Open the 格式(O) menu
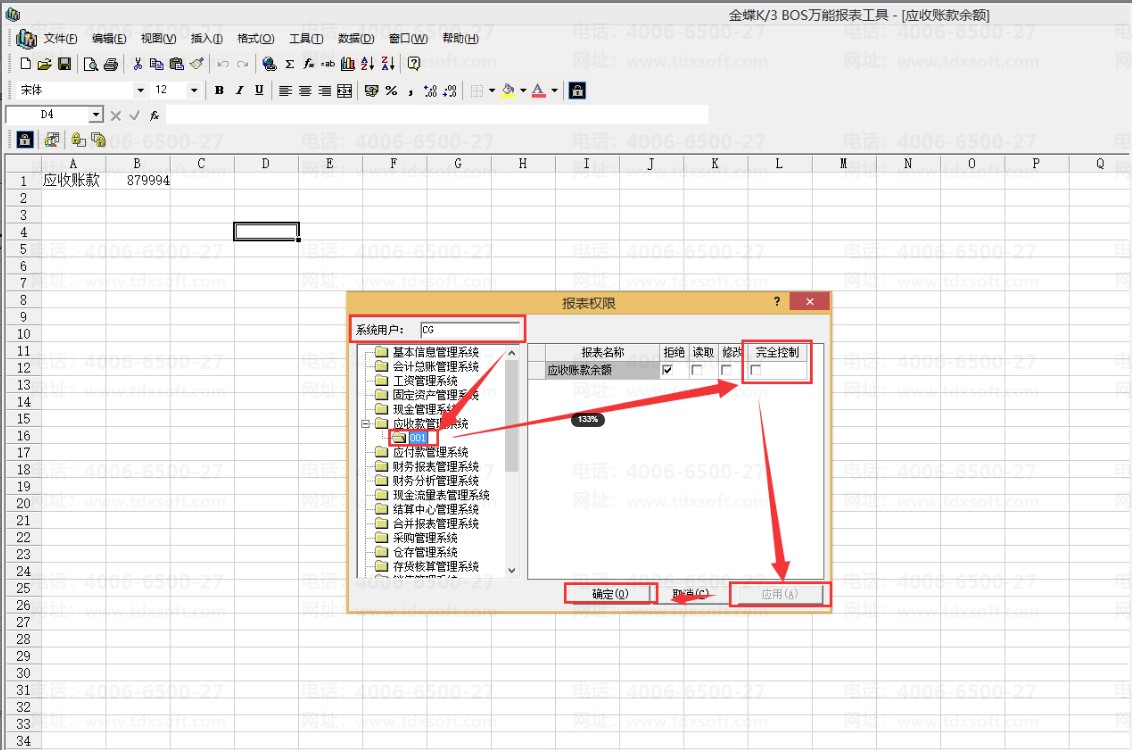This screenshot has width=1132, height=750. click(x=256, y=38)
